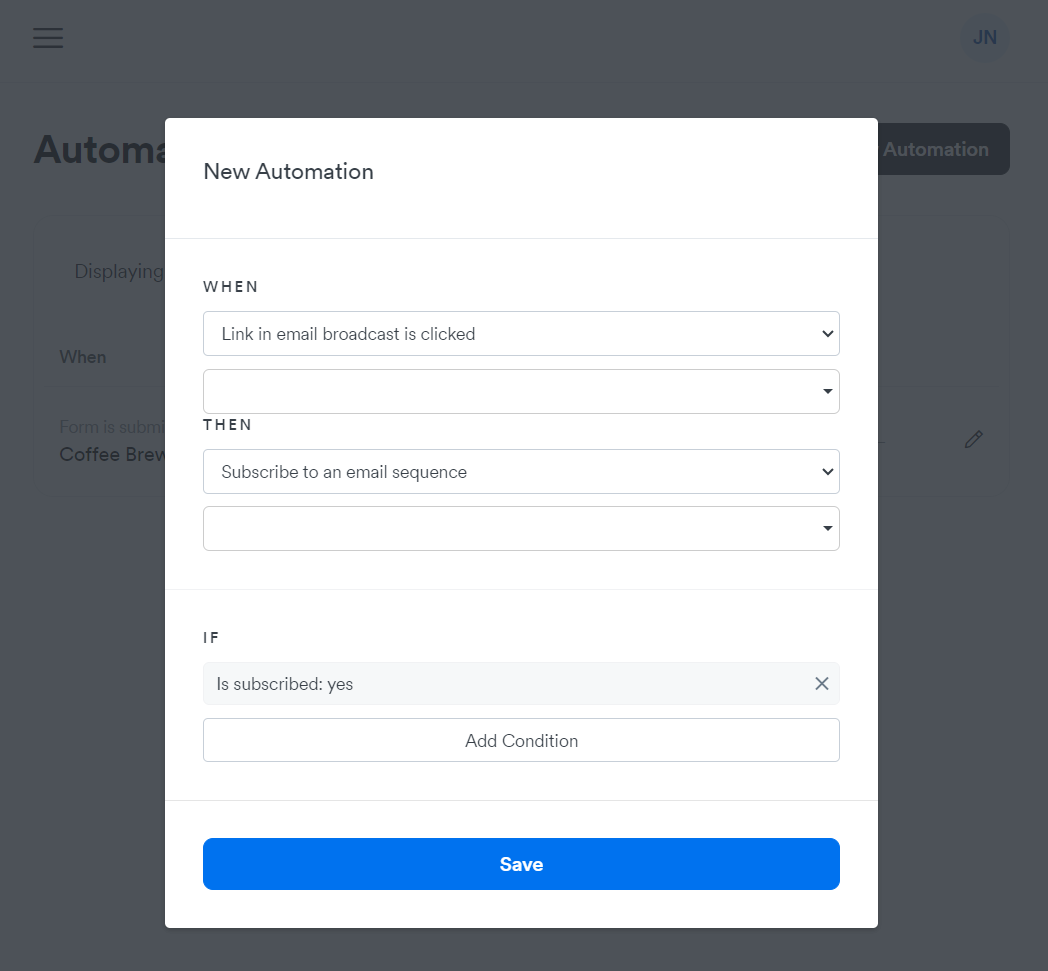This screenshot has width=1048, height=971.
Task: Open the 'Link in email broadcast is clicked' dropdown
Action: [521, 333]
